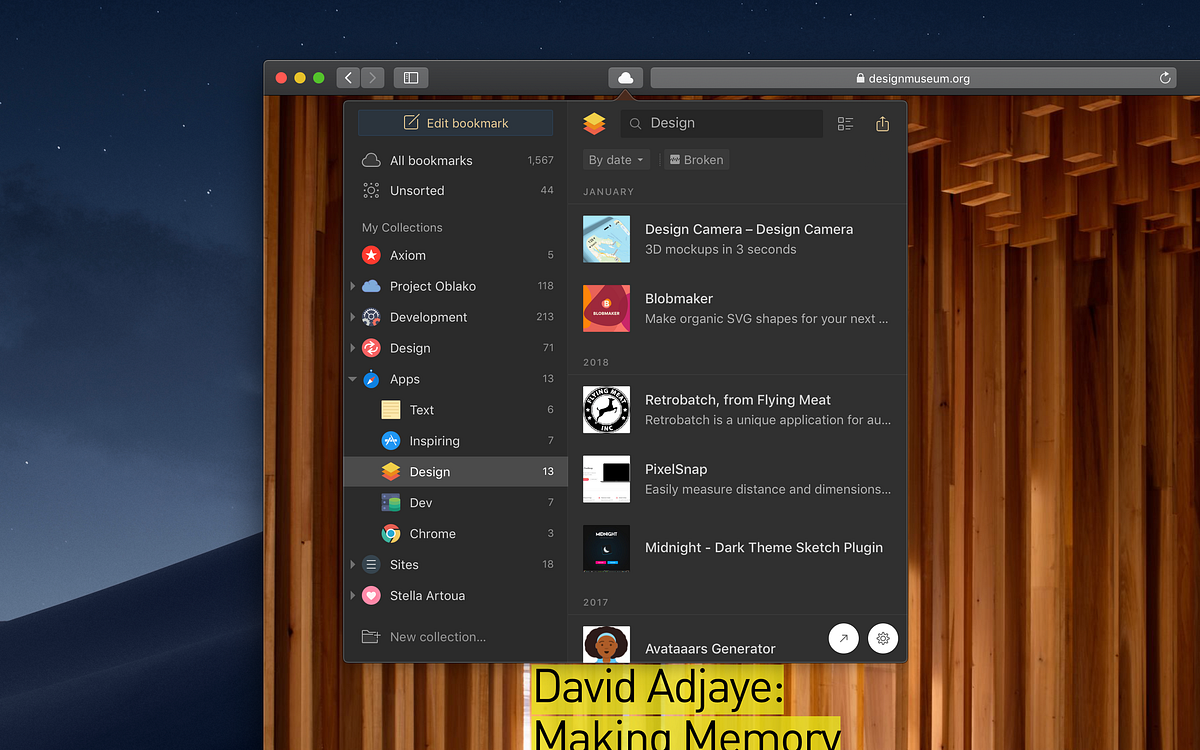
Task: Click the Dev subcollection icon
Action: [391, 503]
